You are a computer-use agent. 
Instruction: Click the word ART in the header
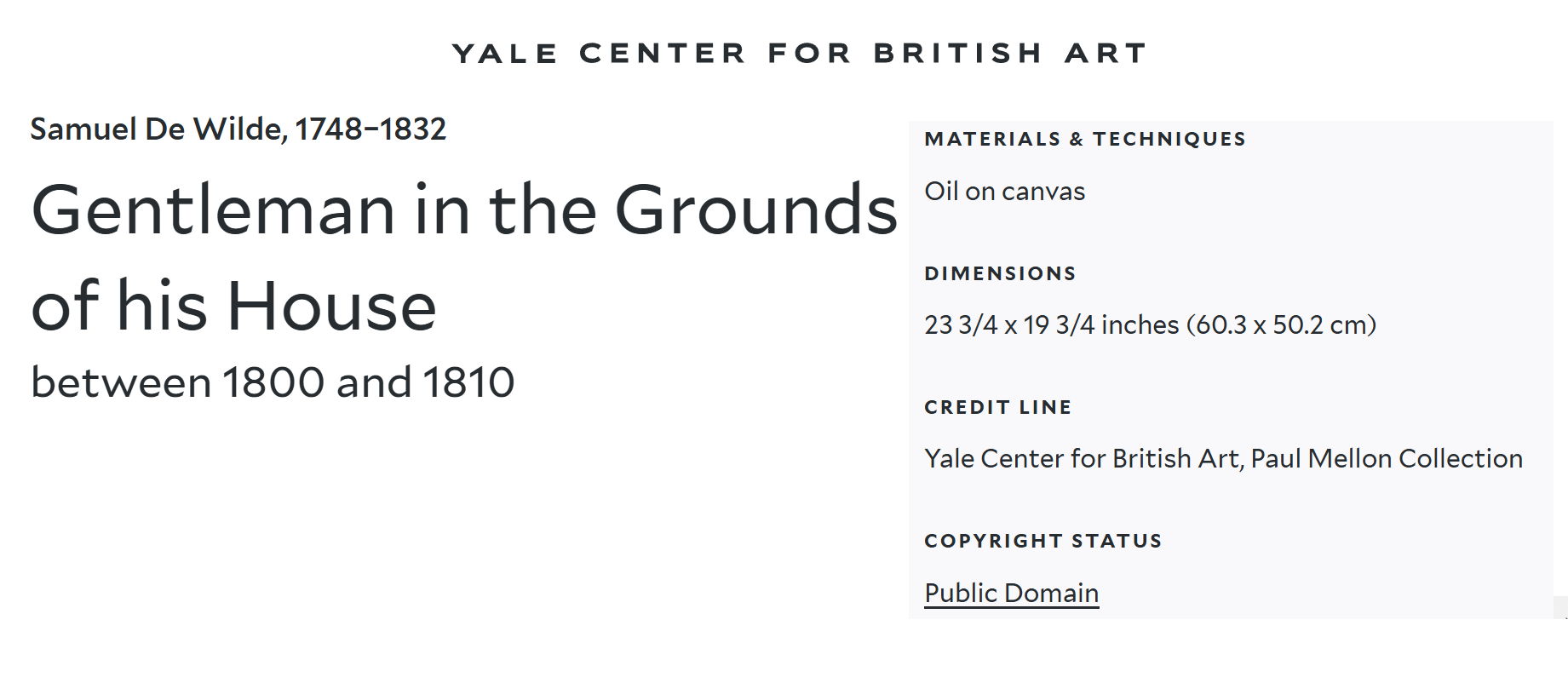coord(1105,54)
